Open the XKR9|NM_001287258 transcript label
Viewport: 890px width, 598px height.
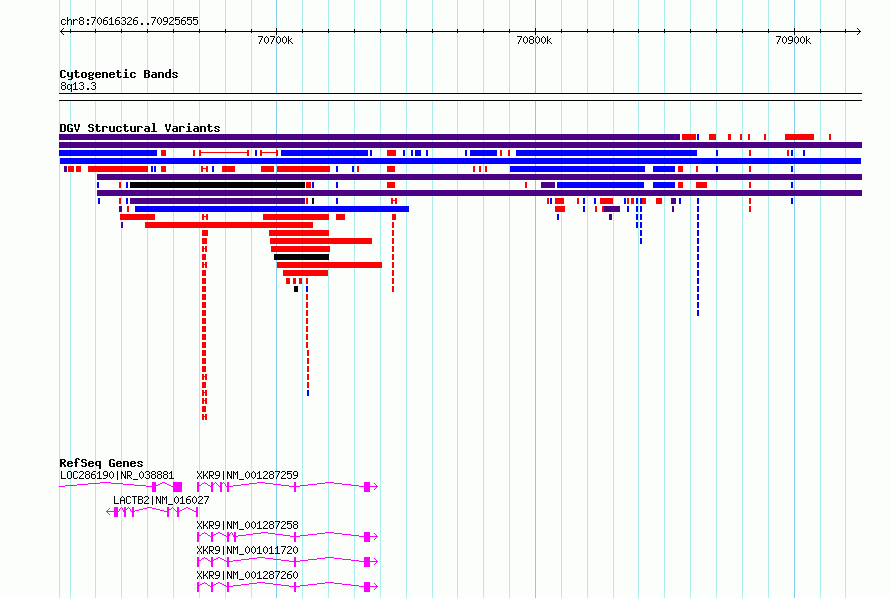coord(247,525)
